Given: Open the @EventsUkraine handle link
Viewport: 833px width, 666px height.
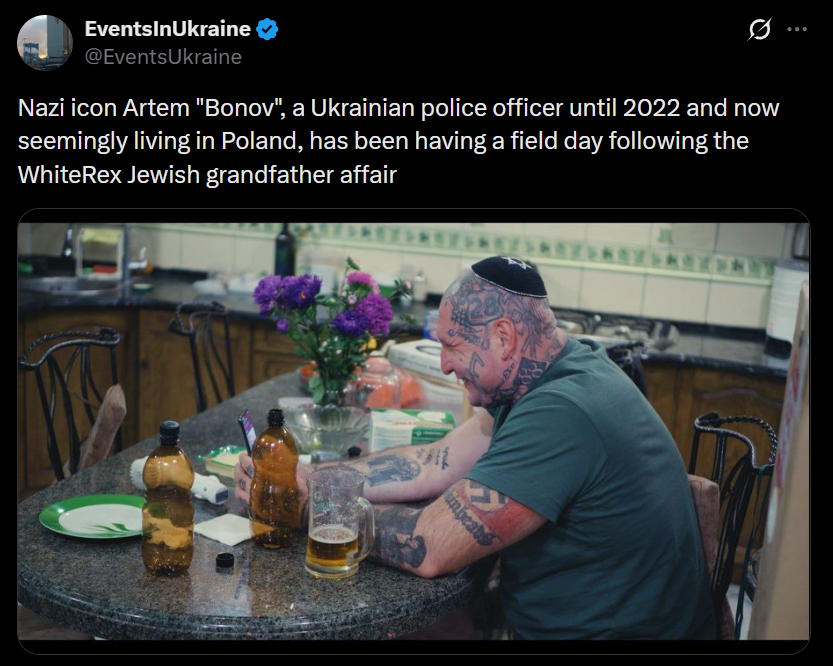Looking at the screenshot, I should (x=163, y=57).
